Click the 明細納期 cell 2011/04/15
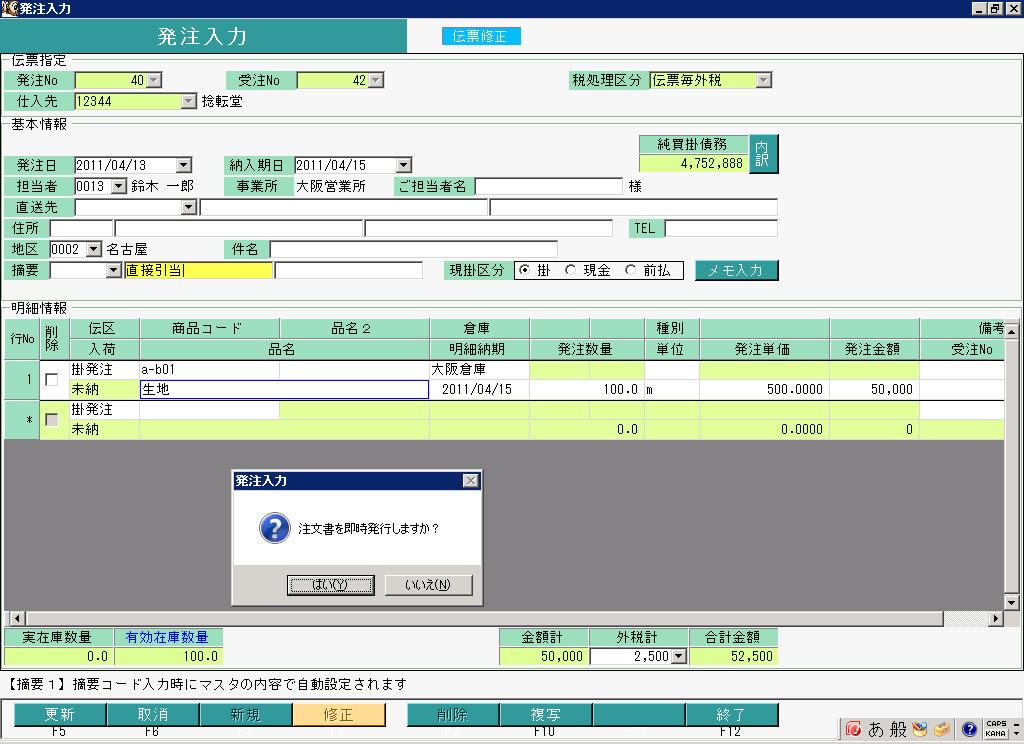 (479, 389)
